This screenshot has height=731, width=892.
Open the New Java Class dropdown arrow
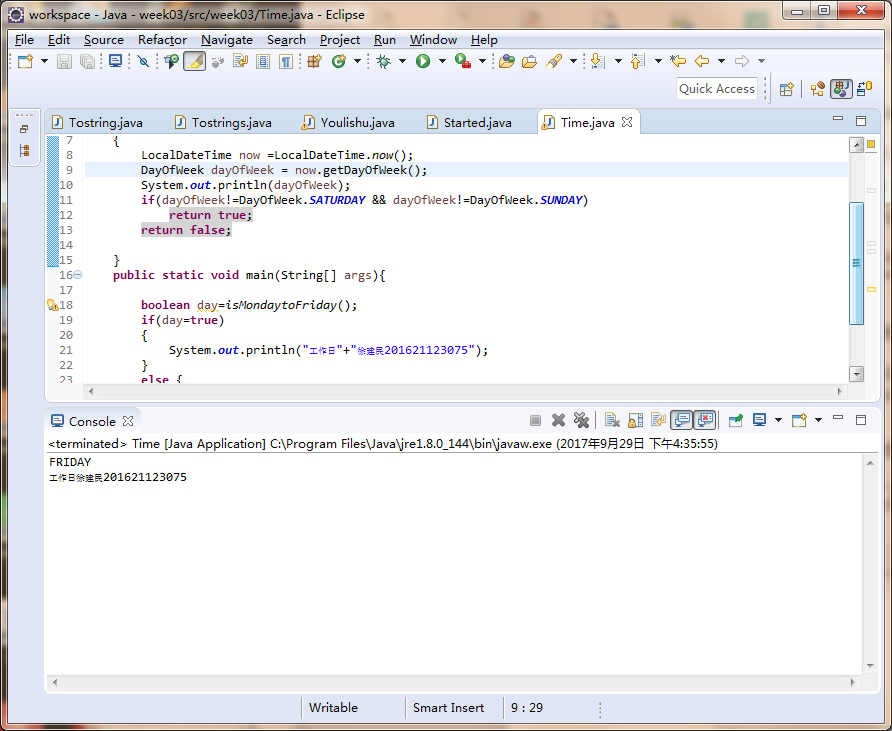pyautogui.click(x=357, y=61)
